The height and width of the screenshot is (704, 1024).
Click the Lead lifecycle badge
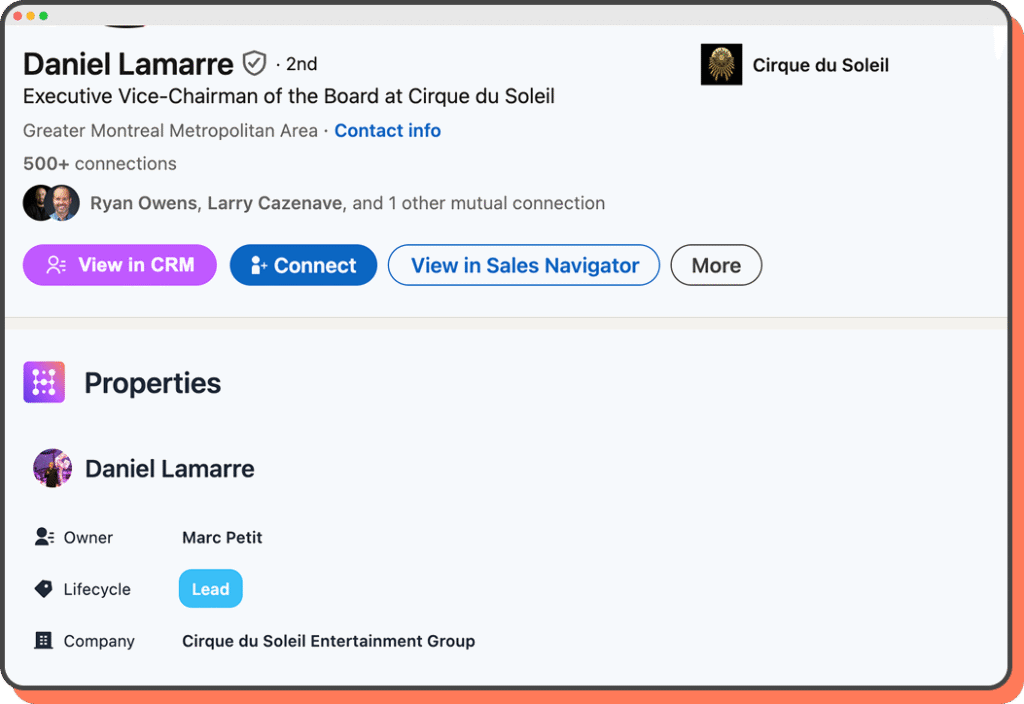pos(210,589)
